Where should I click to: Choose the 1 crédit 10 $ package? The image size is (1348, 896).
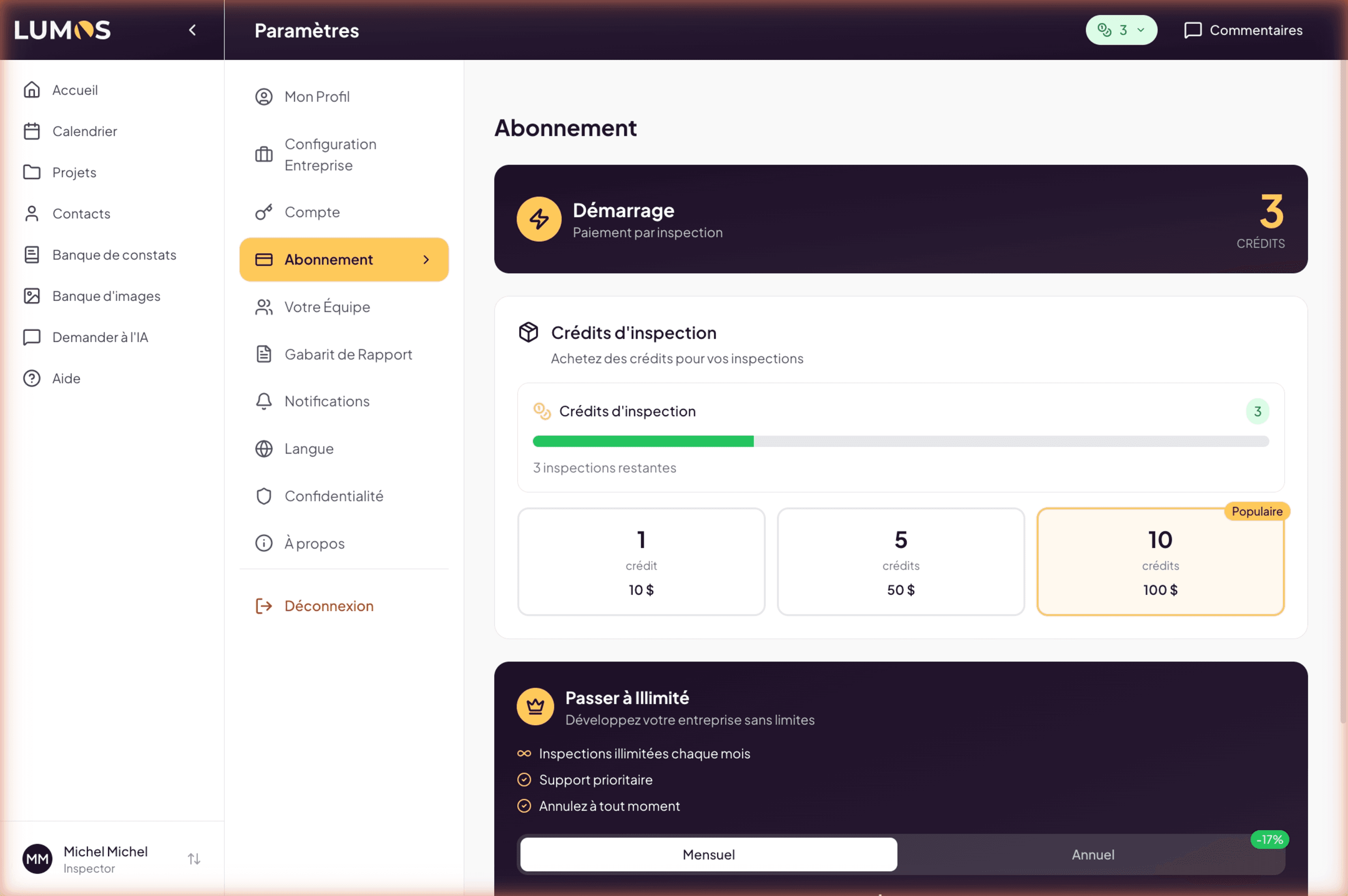tap(641, 562)
